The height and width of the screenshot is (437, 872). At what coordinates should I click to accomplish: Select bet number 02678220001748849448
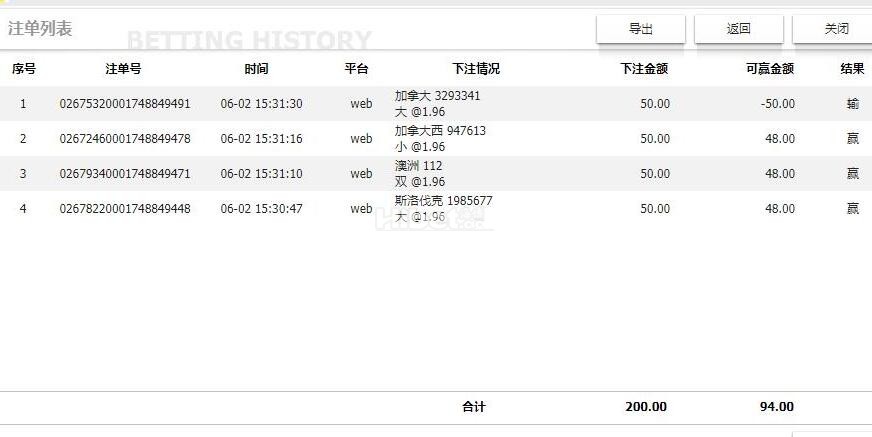click(x=125, y=209)
